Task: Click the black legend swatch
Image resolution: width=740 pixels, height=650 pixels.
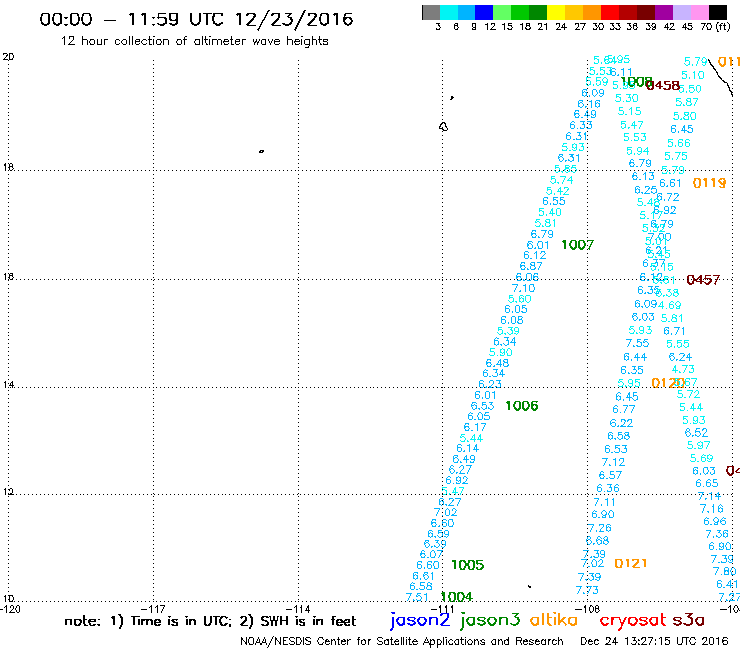Action: click(x=717, y=12)
